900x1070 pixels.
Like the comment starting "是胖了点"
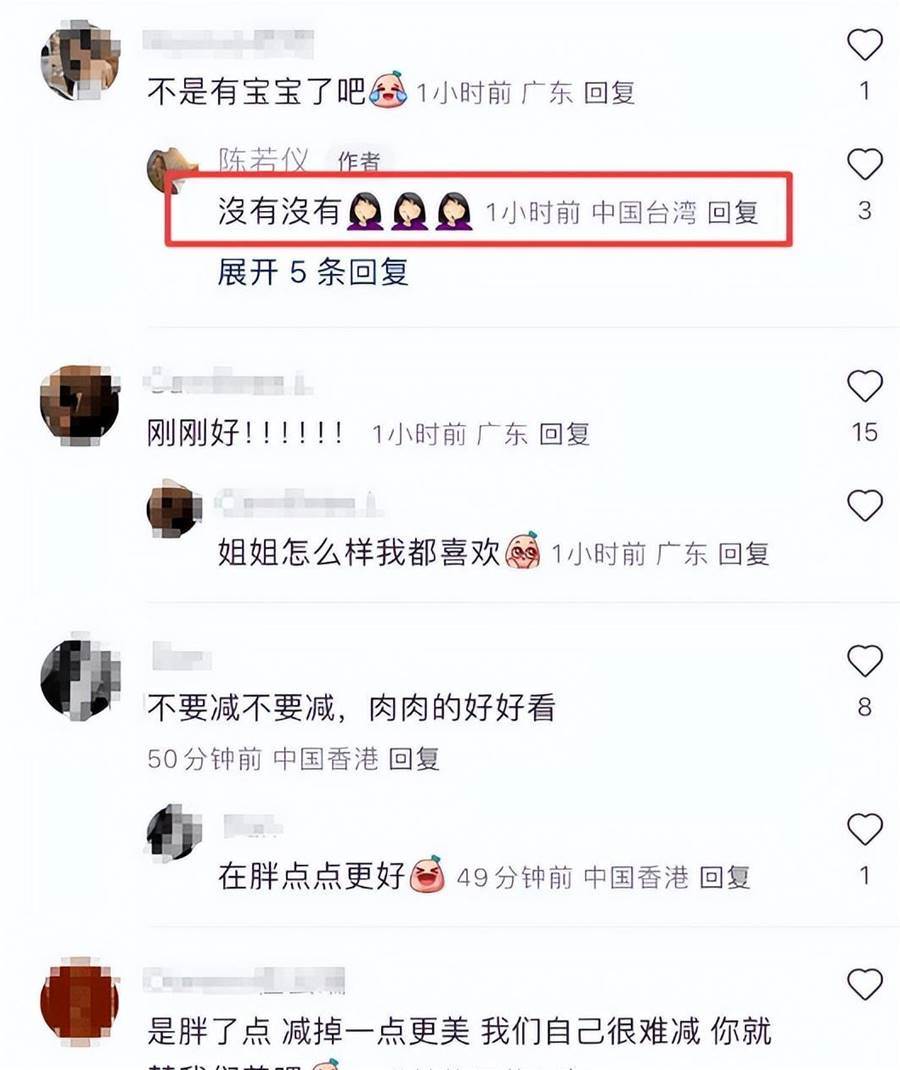pos(865,984)
